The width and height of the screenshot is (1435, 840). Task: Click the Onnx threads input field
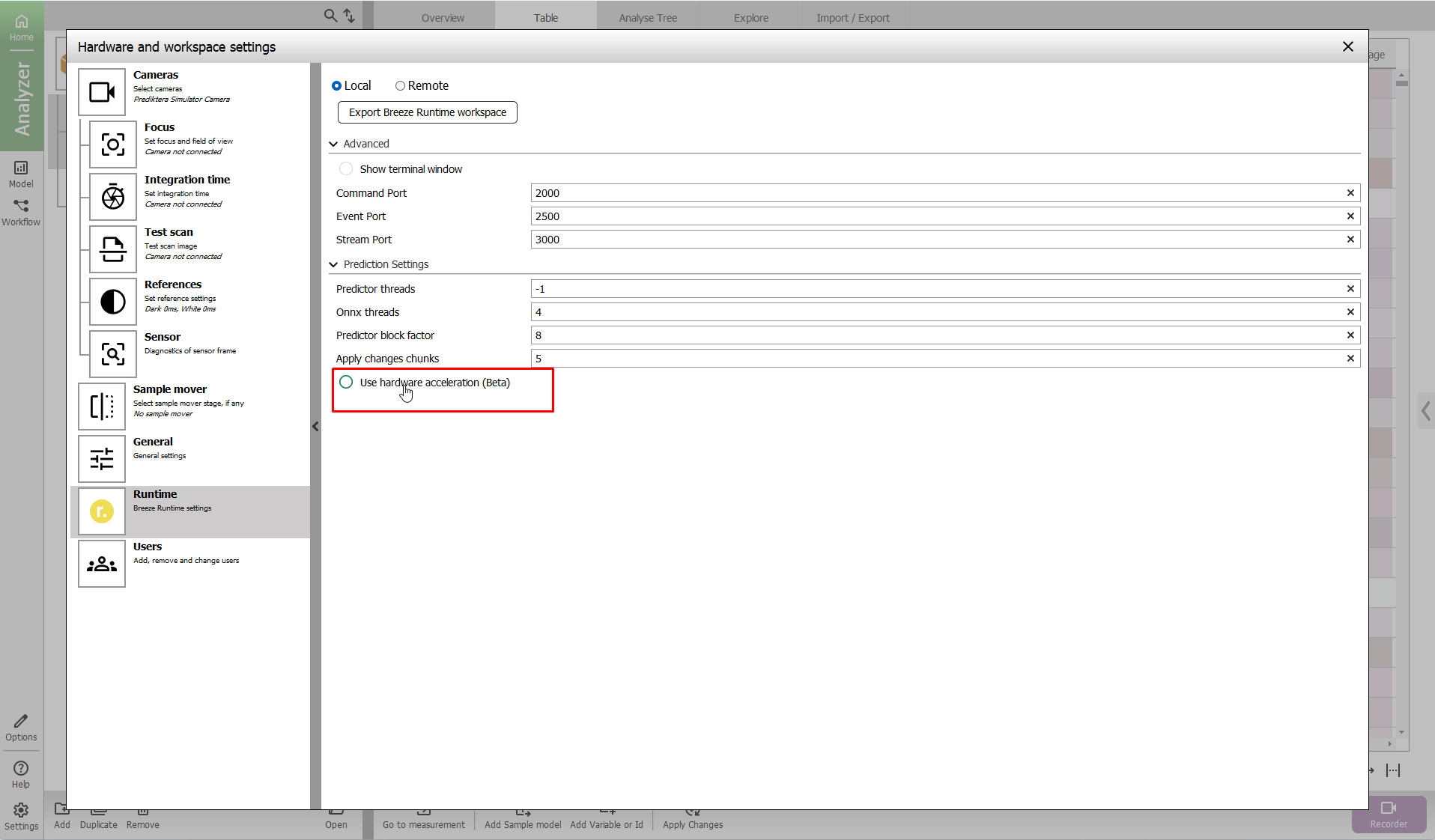(x=936, y=312)
